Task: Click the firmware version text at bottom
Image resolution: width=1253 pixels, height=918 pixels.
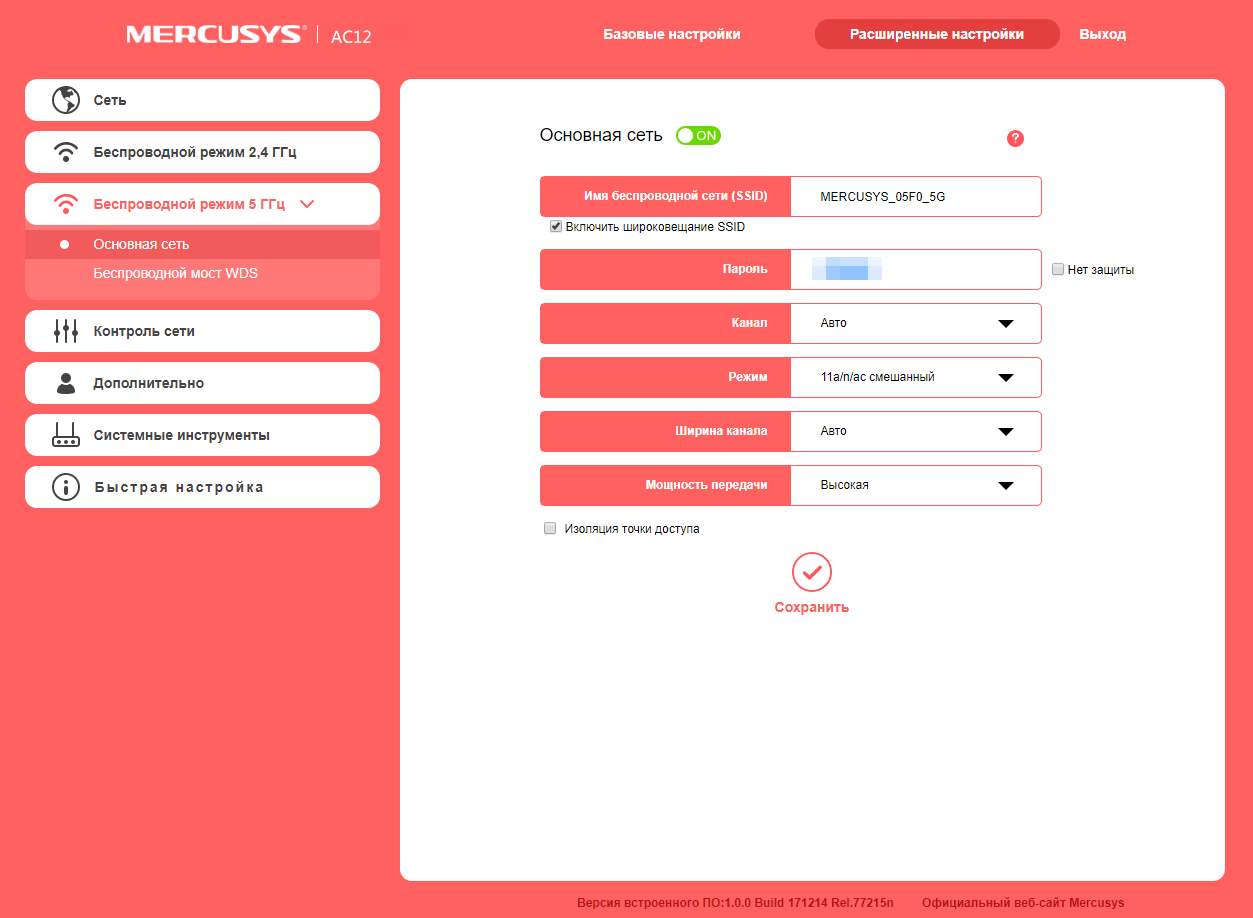Action: tap(736, 902)
